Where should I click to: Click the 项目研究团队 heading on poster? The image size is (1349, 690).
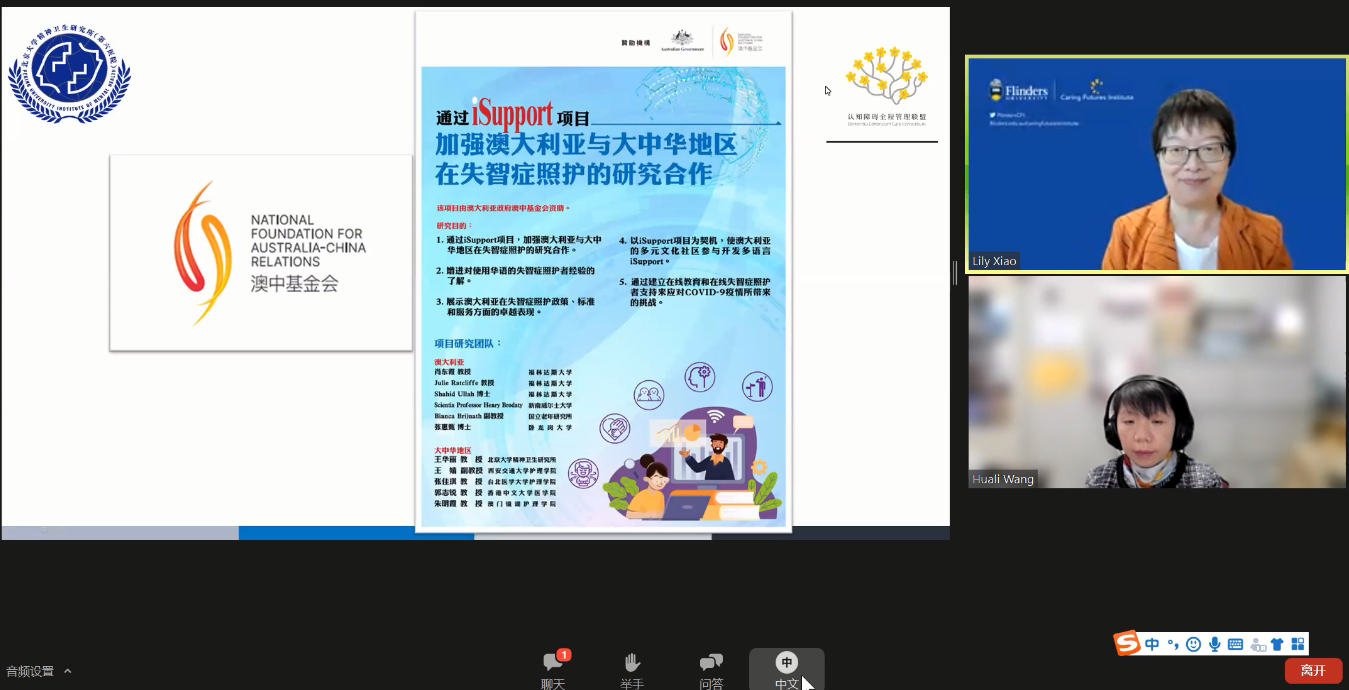[468, 343]
